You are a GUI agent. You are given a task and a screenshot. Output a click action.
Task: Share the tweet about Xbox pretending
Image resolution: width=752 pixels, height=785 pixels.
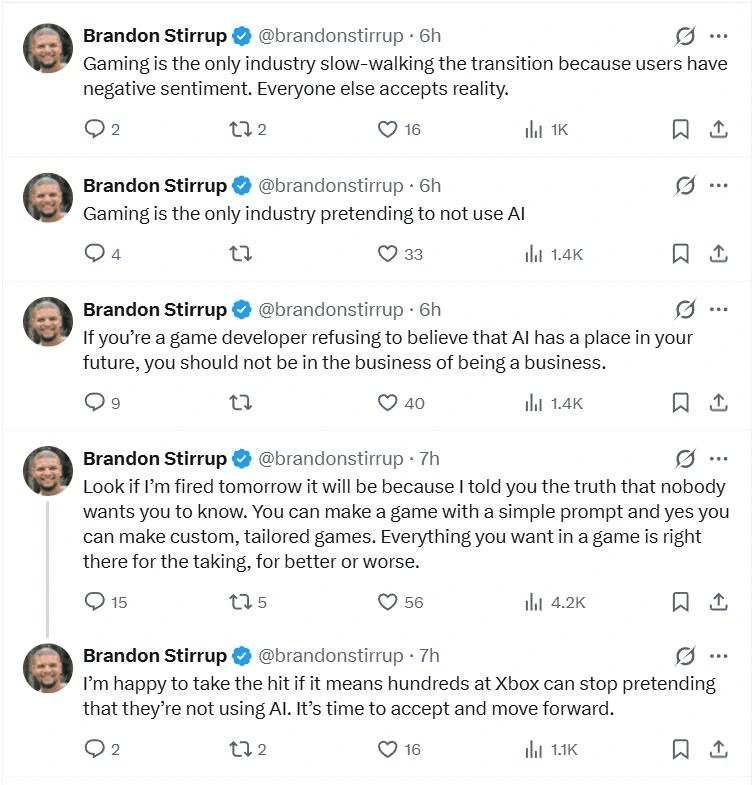[718, 749]
